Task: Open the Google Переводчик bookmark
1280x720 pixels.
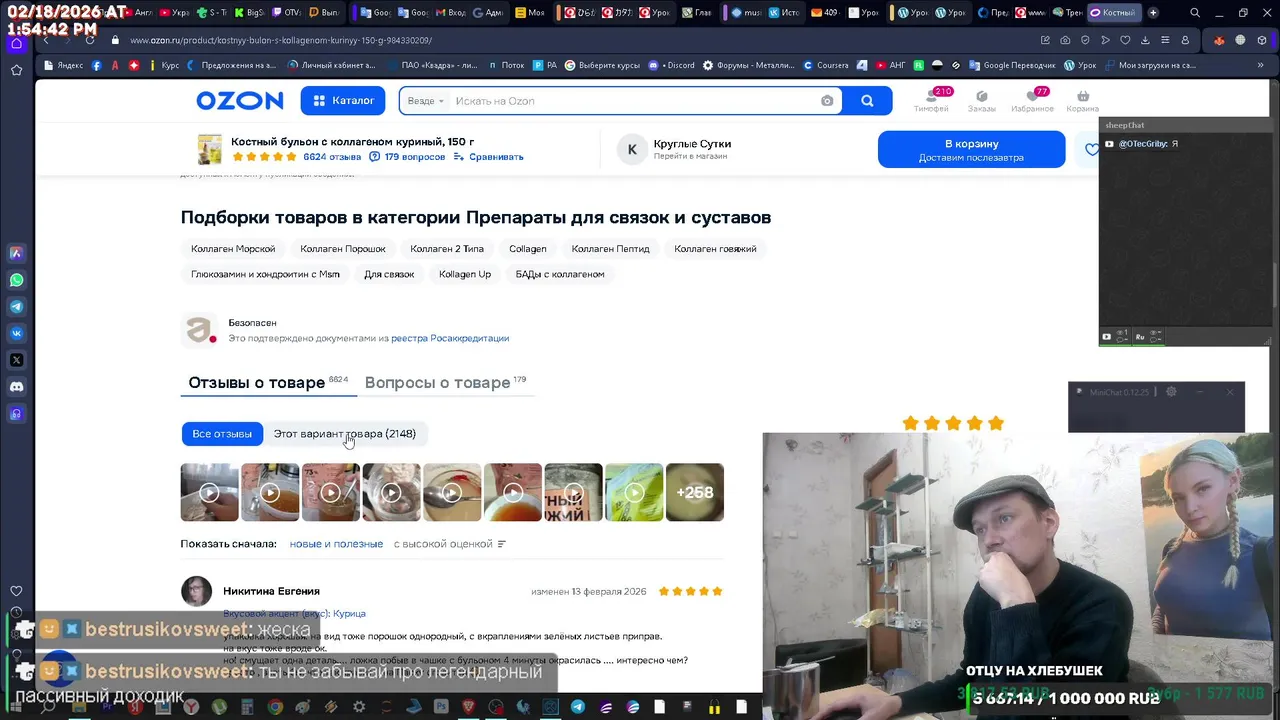Action: click(1012, 65)
